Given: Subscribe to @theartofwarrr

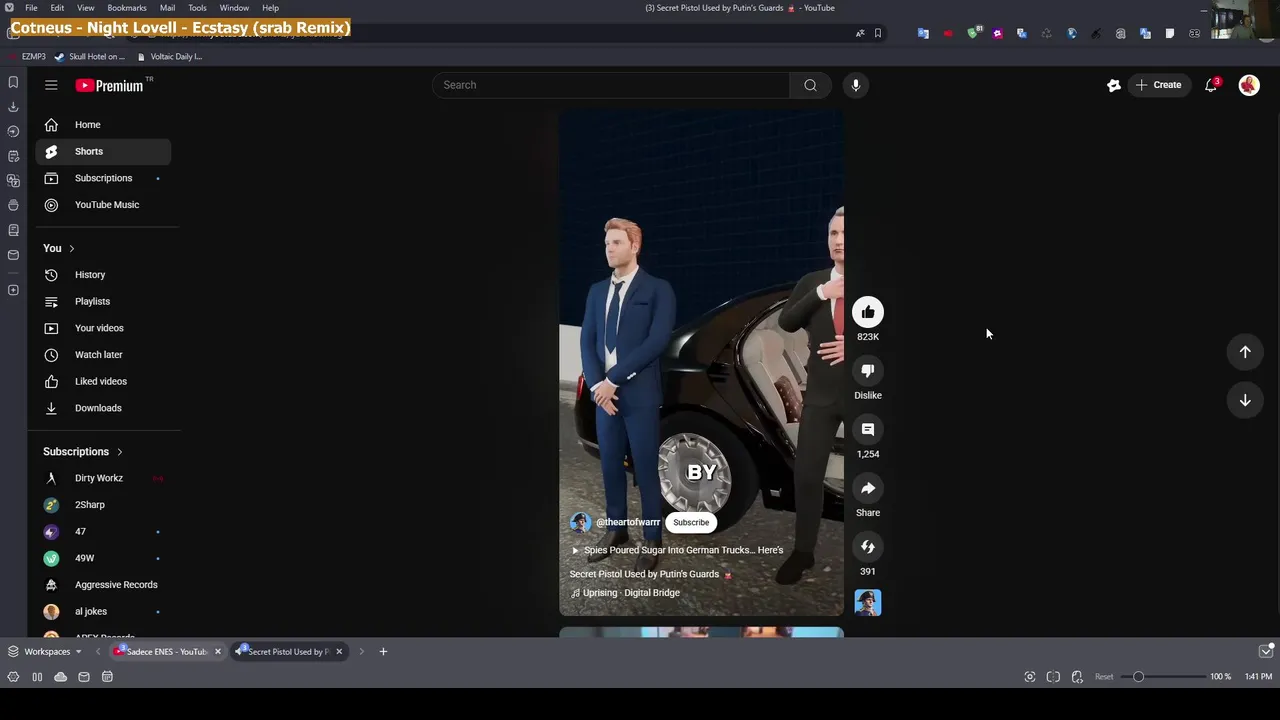Looking at the screenshot, I should pos(691,522).
